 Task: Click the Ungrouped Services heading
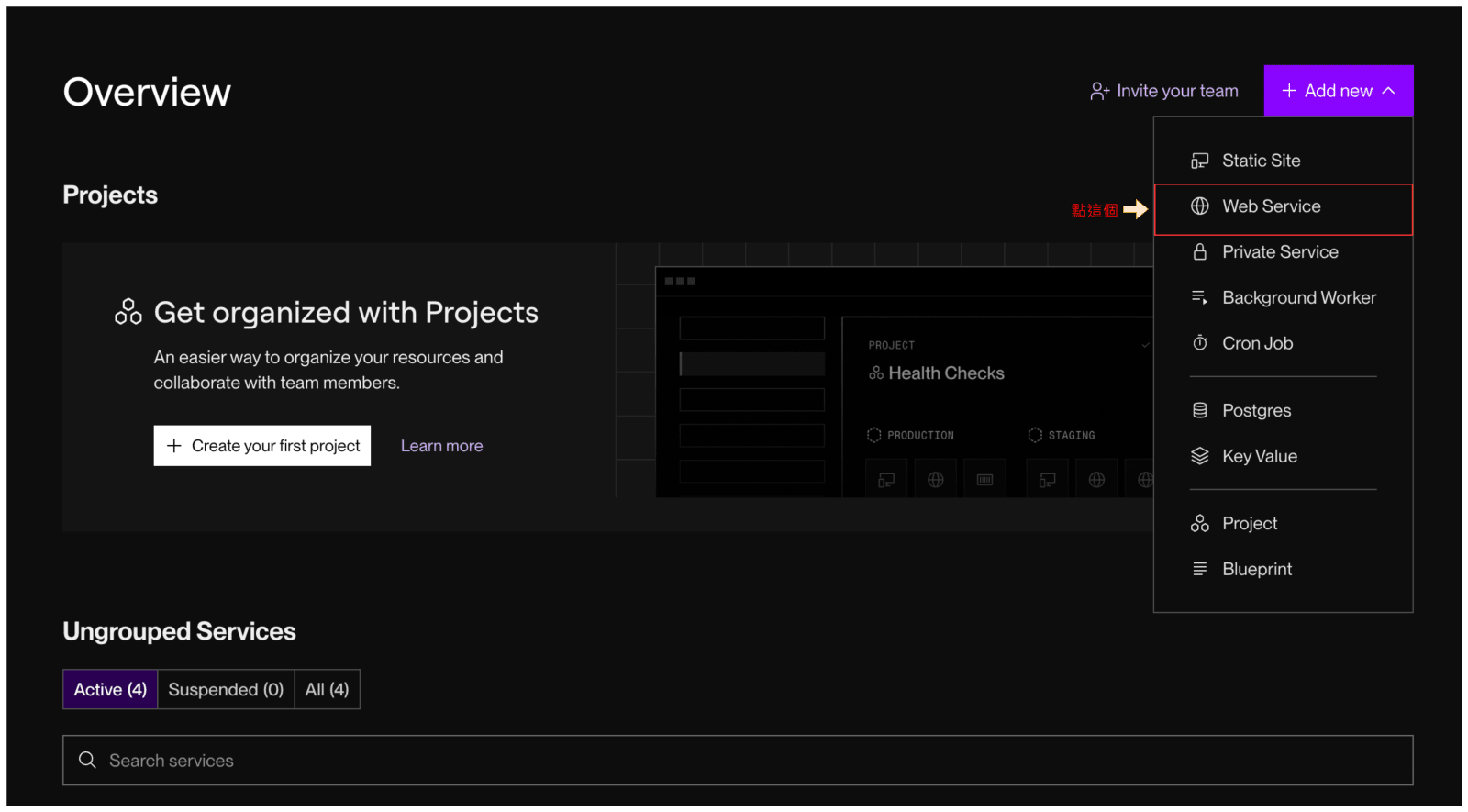coord(179,631)
